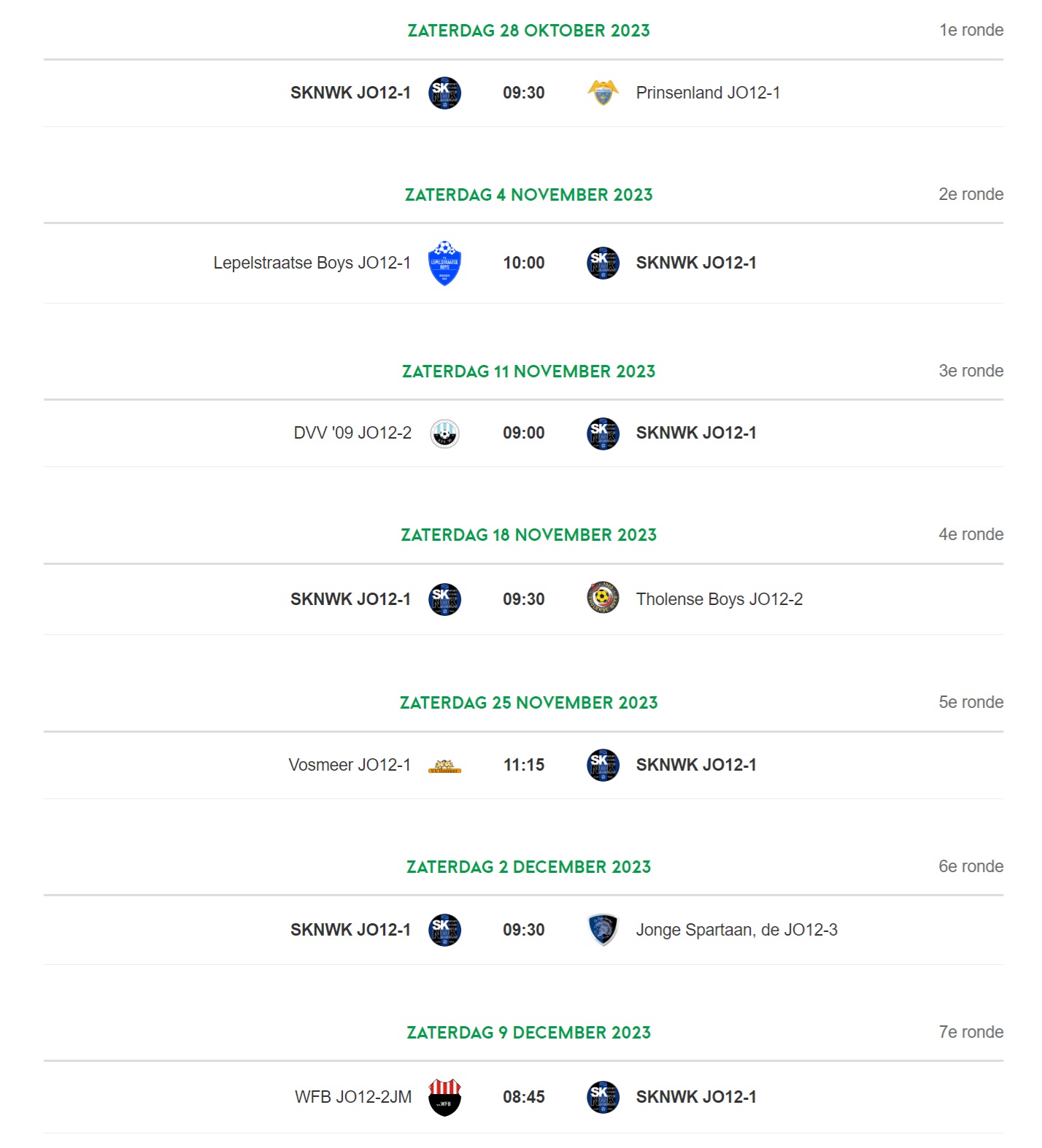This screenshot has height=1148, width=1042.
Task: Click the DVV '09 club logo
Action: coord(444,434)
